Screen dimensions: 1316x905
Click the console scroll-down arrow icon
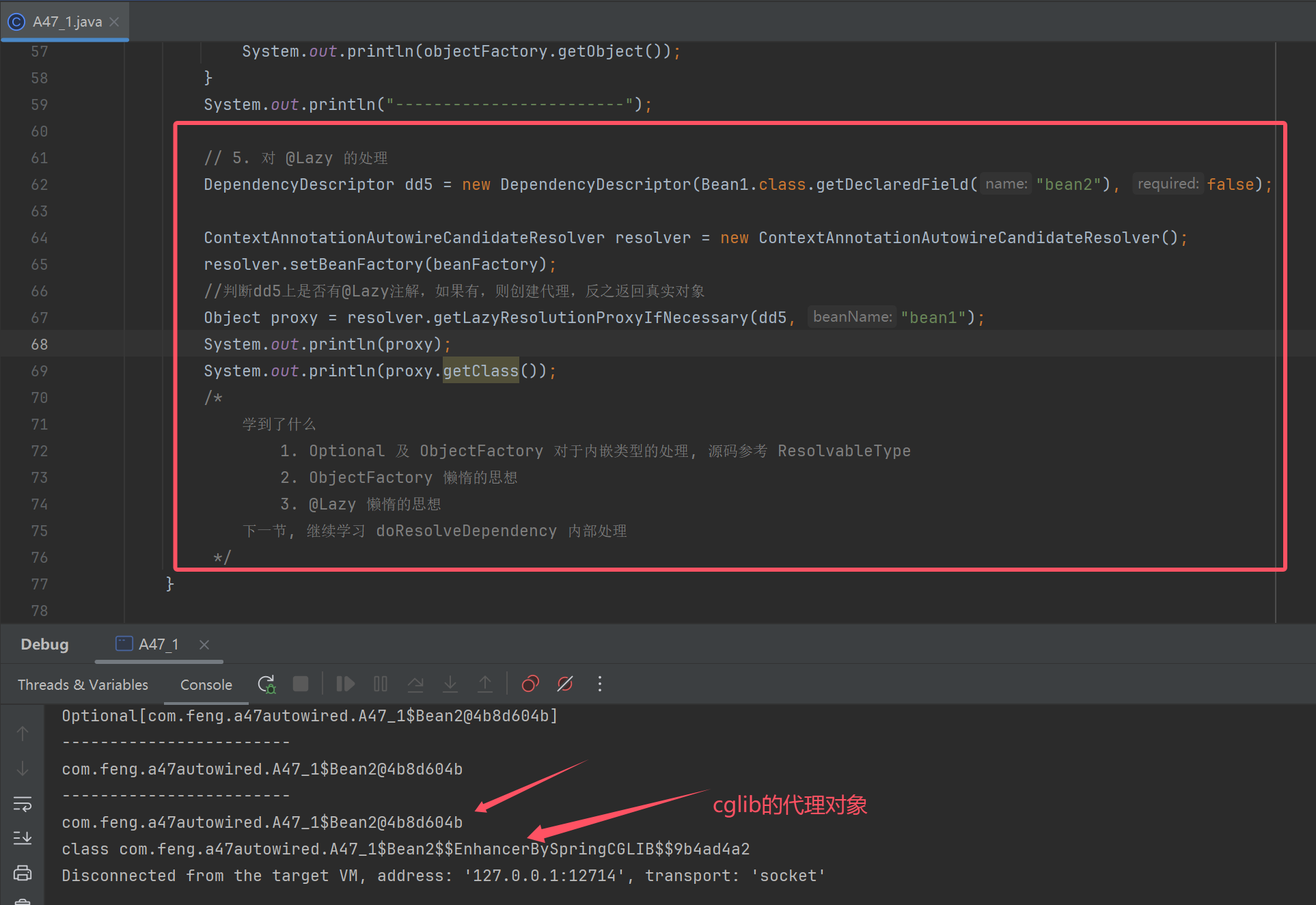[23, 768]
